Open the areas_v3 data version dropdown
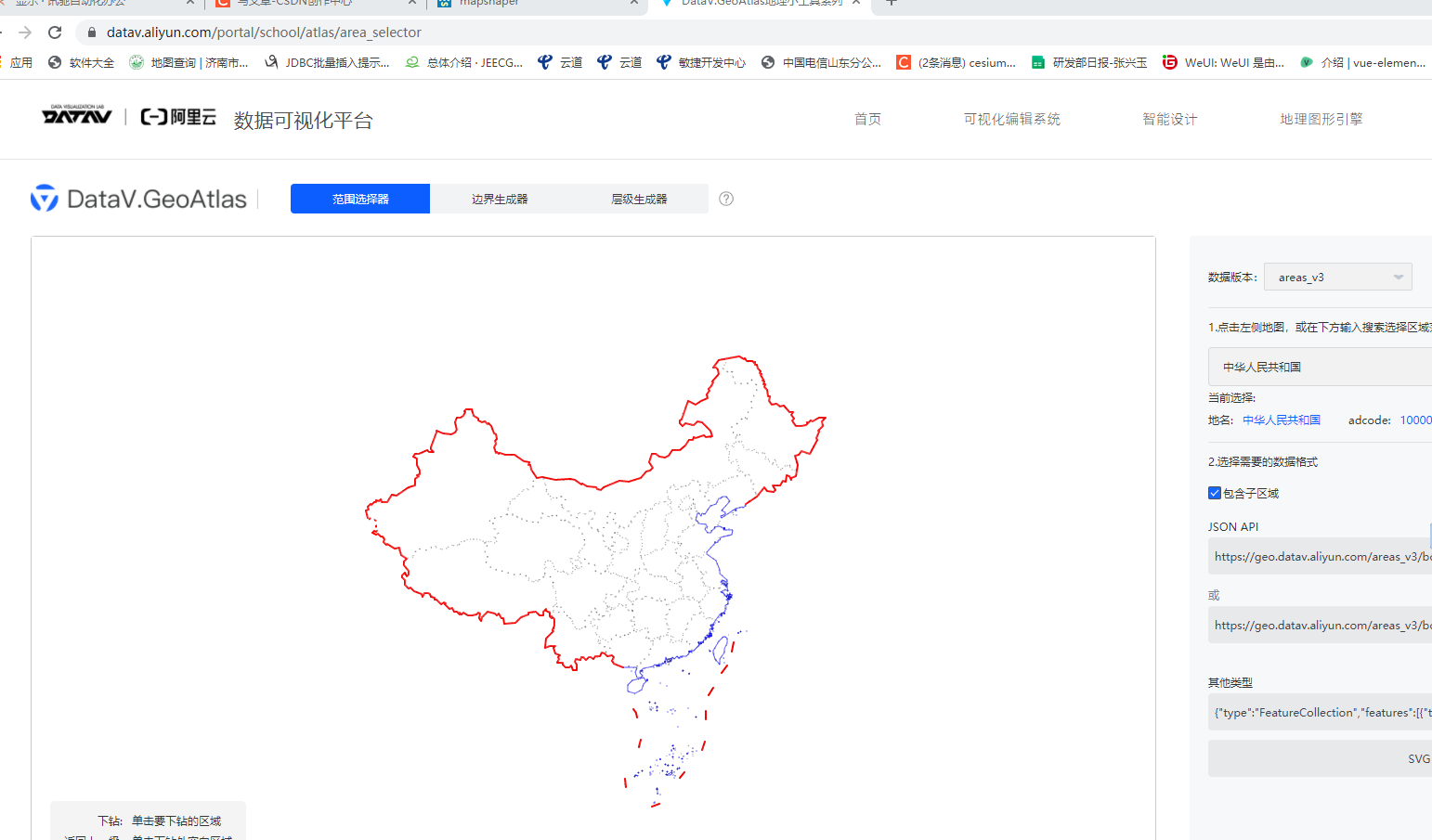Viewport: 1432px width, 840px height. pos(1337,276)
